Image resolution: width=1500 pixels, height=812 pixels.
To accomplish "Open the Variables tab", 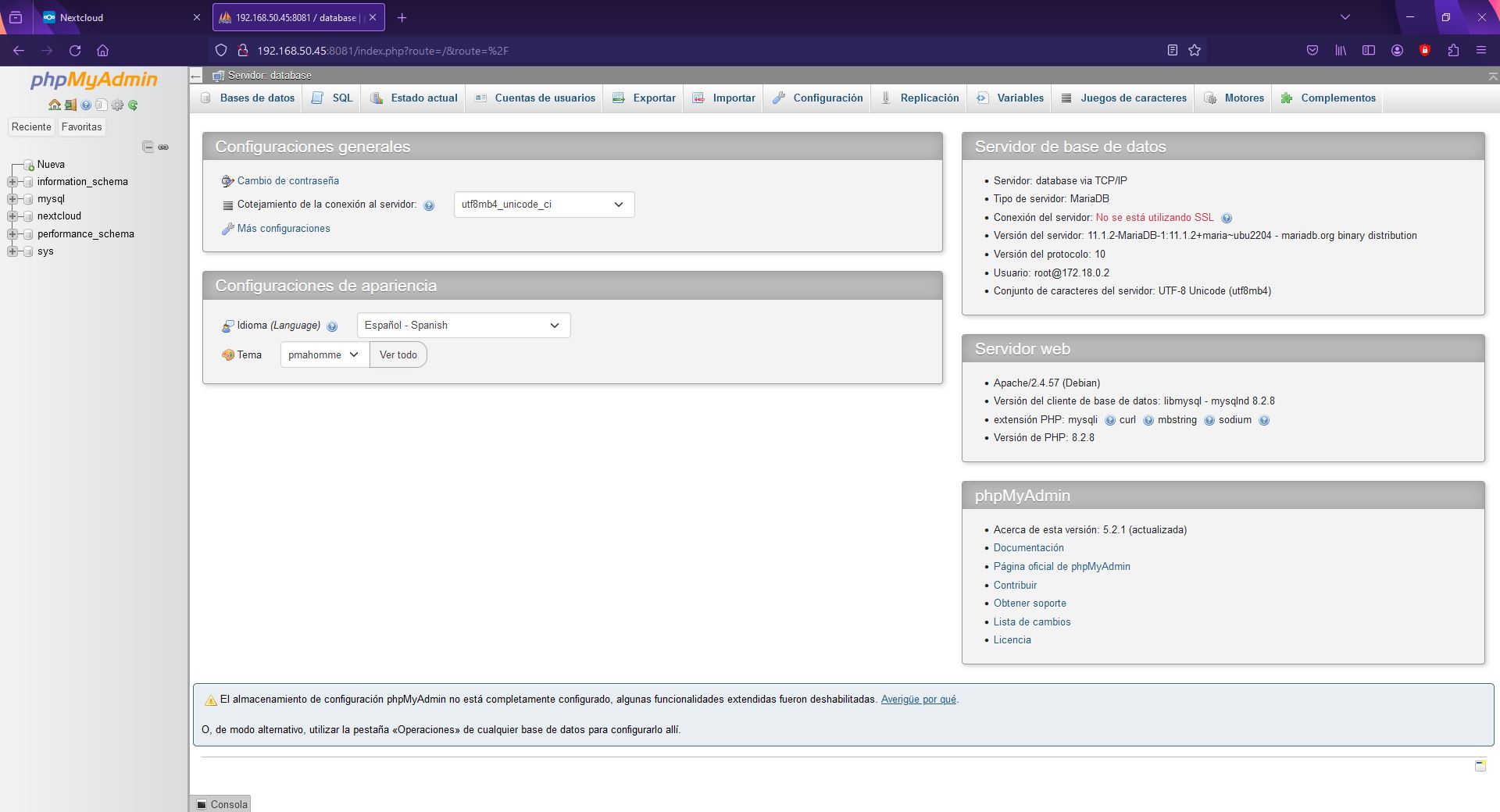I will (1010, 98).
